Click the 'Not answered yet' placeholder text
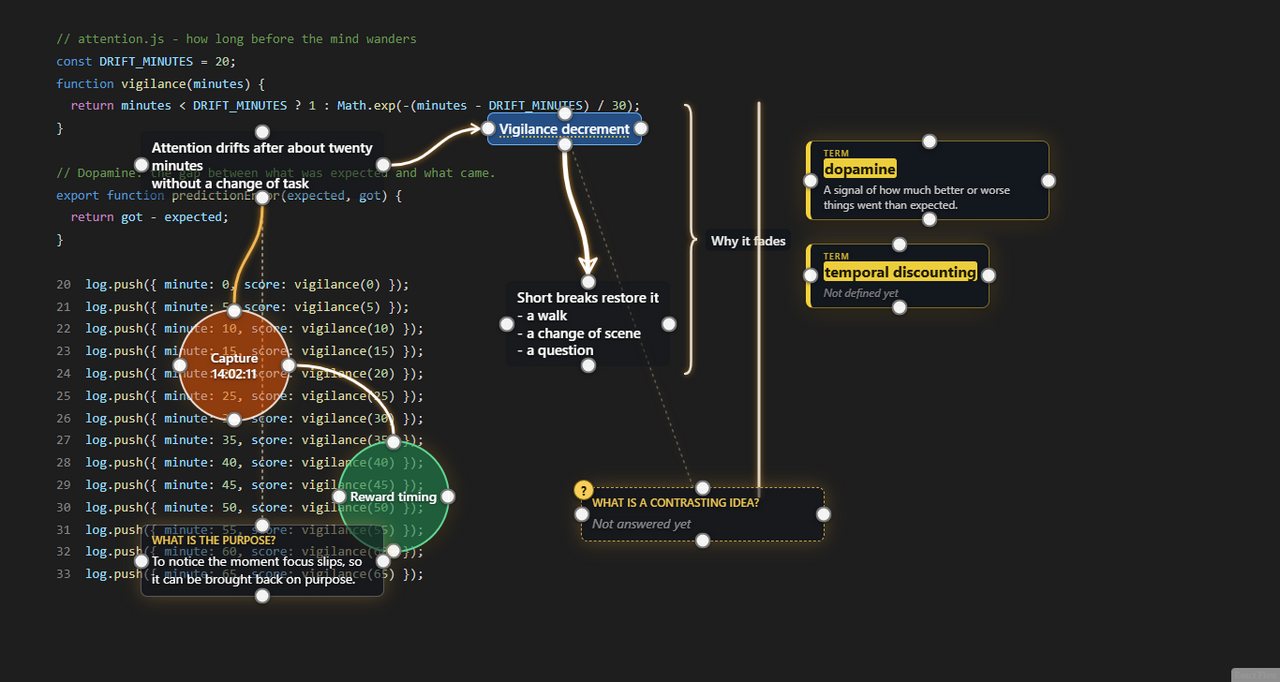This screenshot has width=1280, height=682. click(x=641, y=524)
